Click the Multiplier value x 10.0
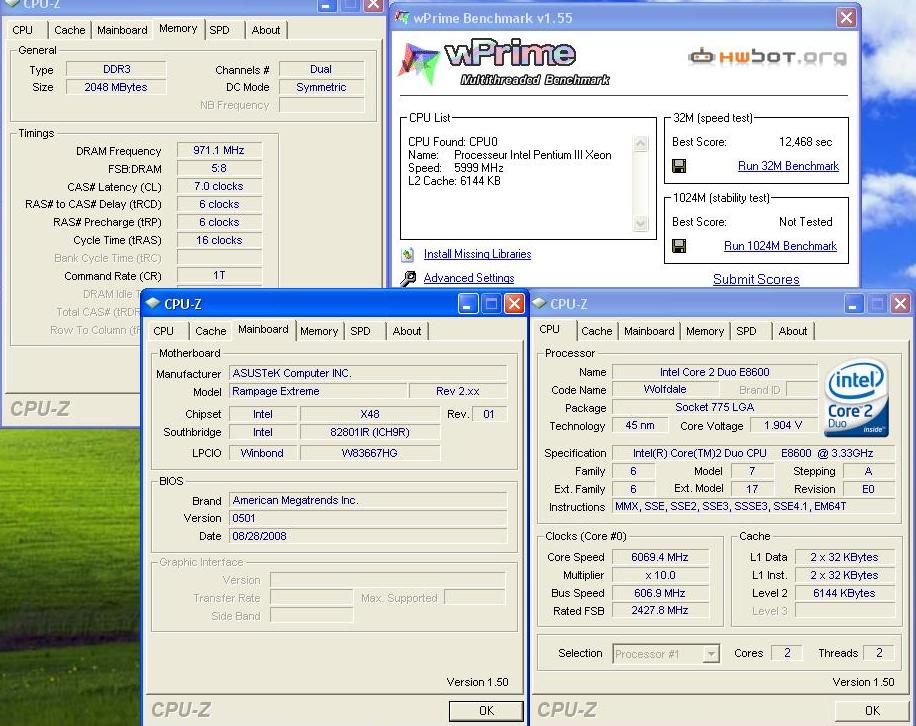 [x=660, y=575]
